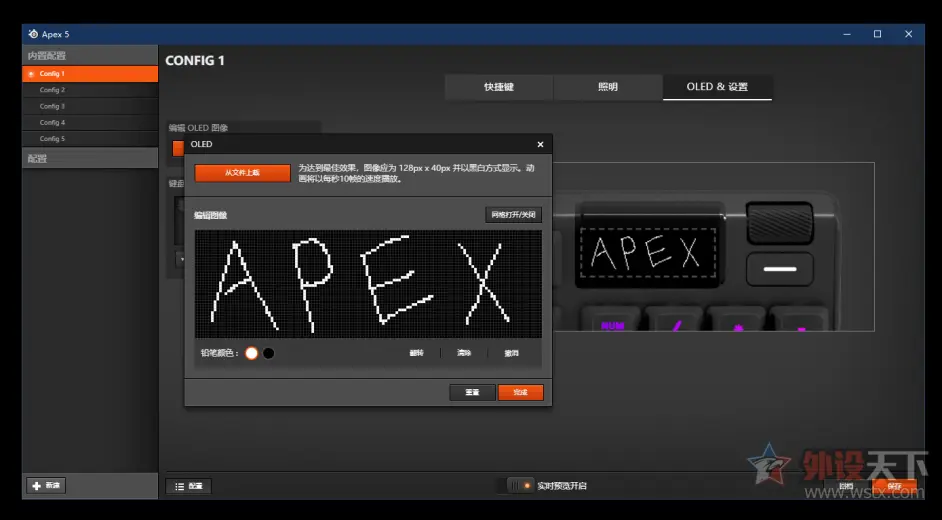
Task: Close the OLED dialog with the X
Action: click(x=540, y=144)
